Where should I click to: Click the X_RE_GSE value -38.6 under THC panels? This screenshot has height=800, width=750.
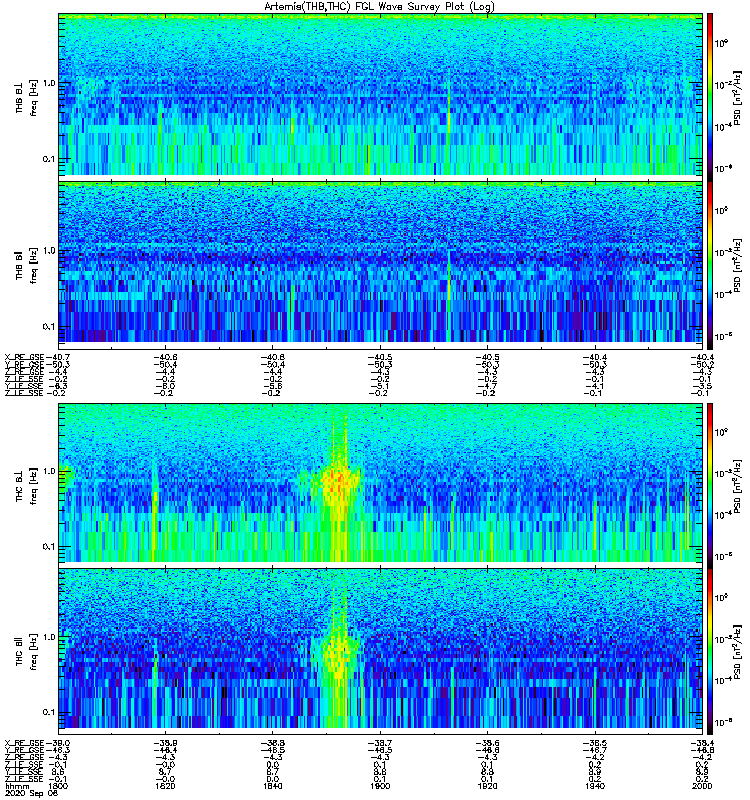pos(488,743)
